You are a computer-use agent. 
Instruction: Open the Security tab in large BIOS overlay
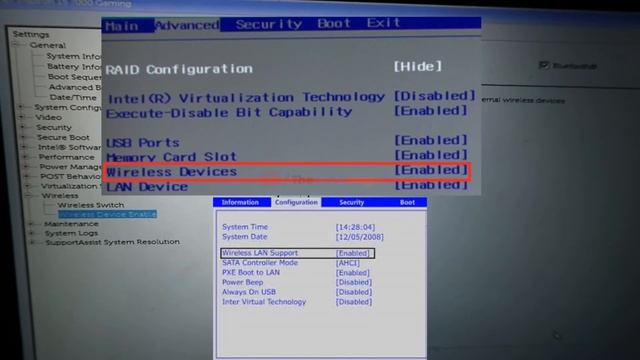click(x=269, y=24)
